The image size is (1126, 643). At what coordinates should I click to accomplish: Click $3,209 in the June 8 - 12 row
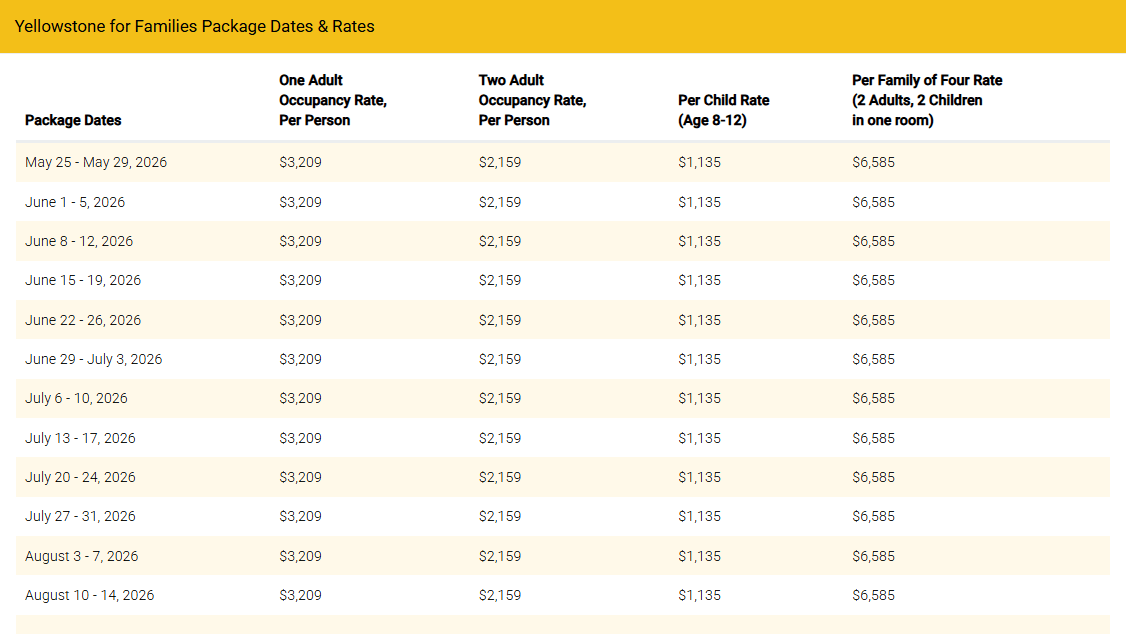(x=300, y=241)
